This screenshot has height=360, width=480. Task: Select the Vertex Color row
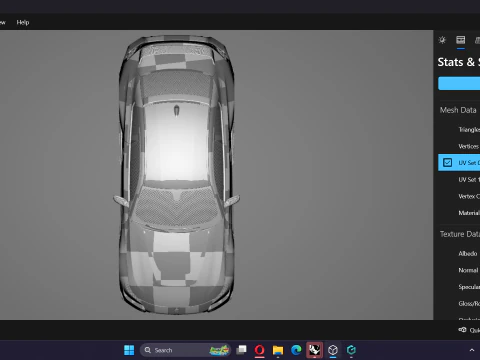pos(459,196)
